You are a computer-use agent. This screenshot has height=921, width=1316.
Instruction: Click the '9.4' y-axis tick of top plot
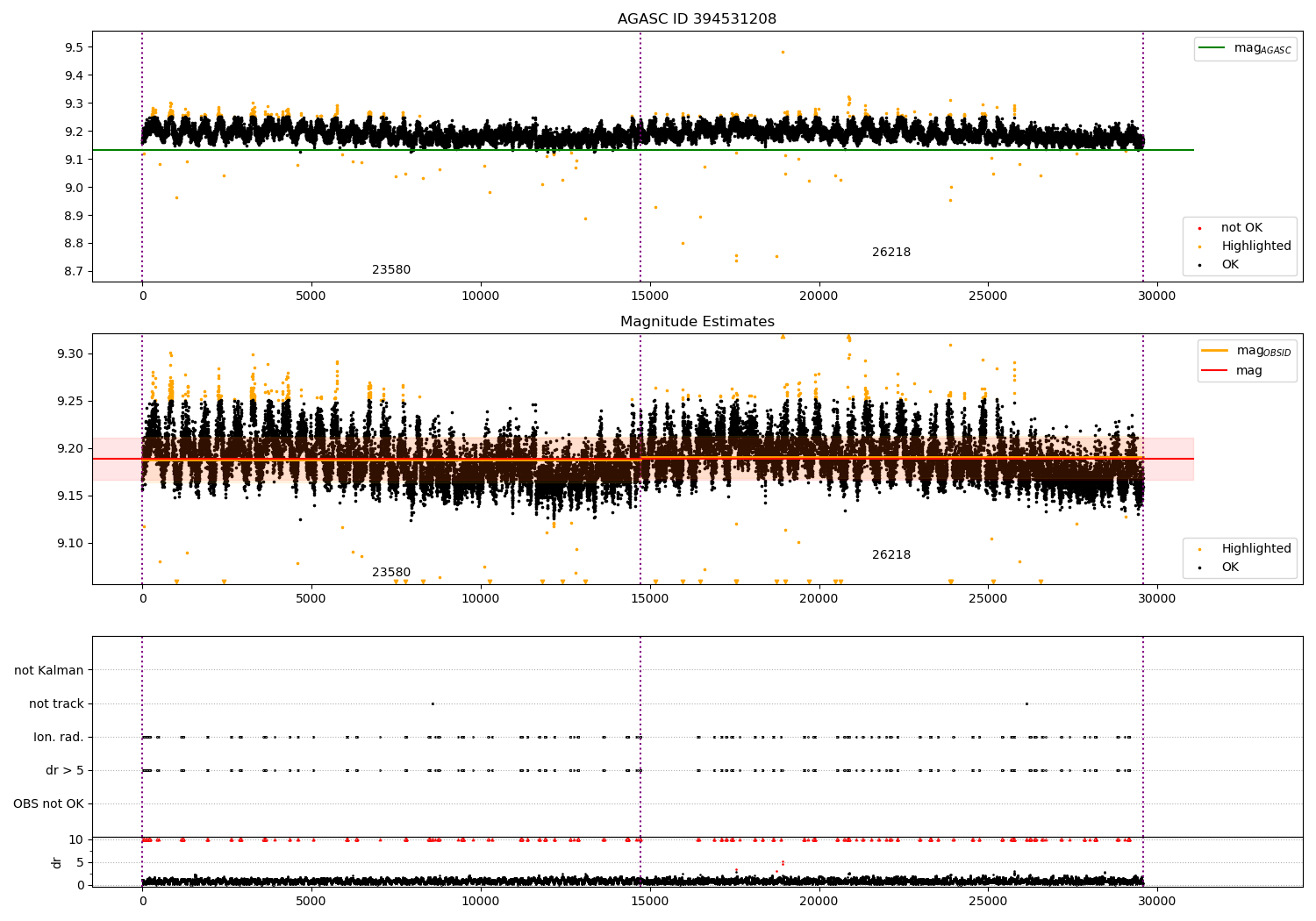coord(74,75)
